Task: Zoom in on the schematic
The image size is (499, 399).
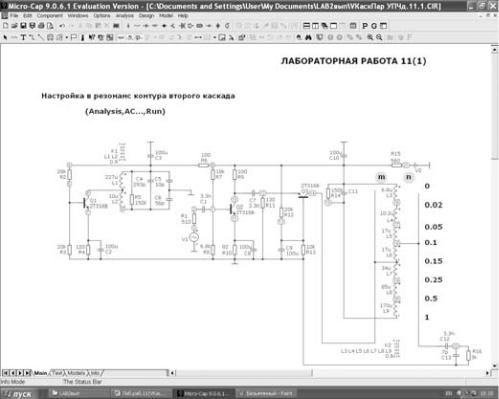Action: (370, 37)
